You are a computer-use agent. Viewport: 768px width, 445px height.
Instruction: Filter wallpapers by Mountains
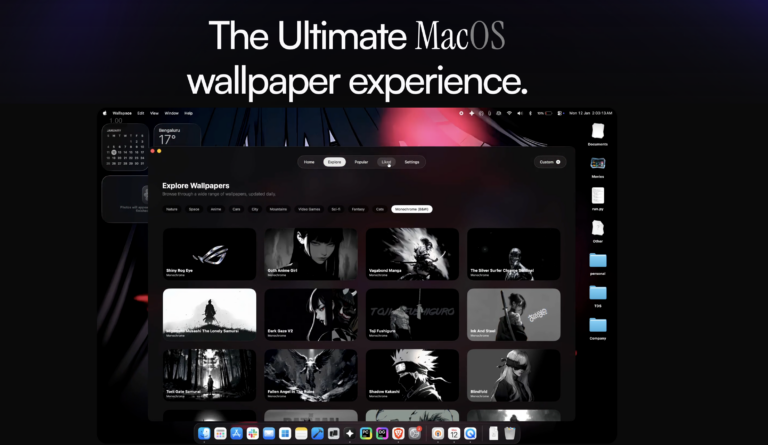[278, 209]
